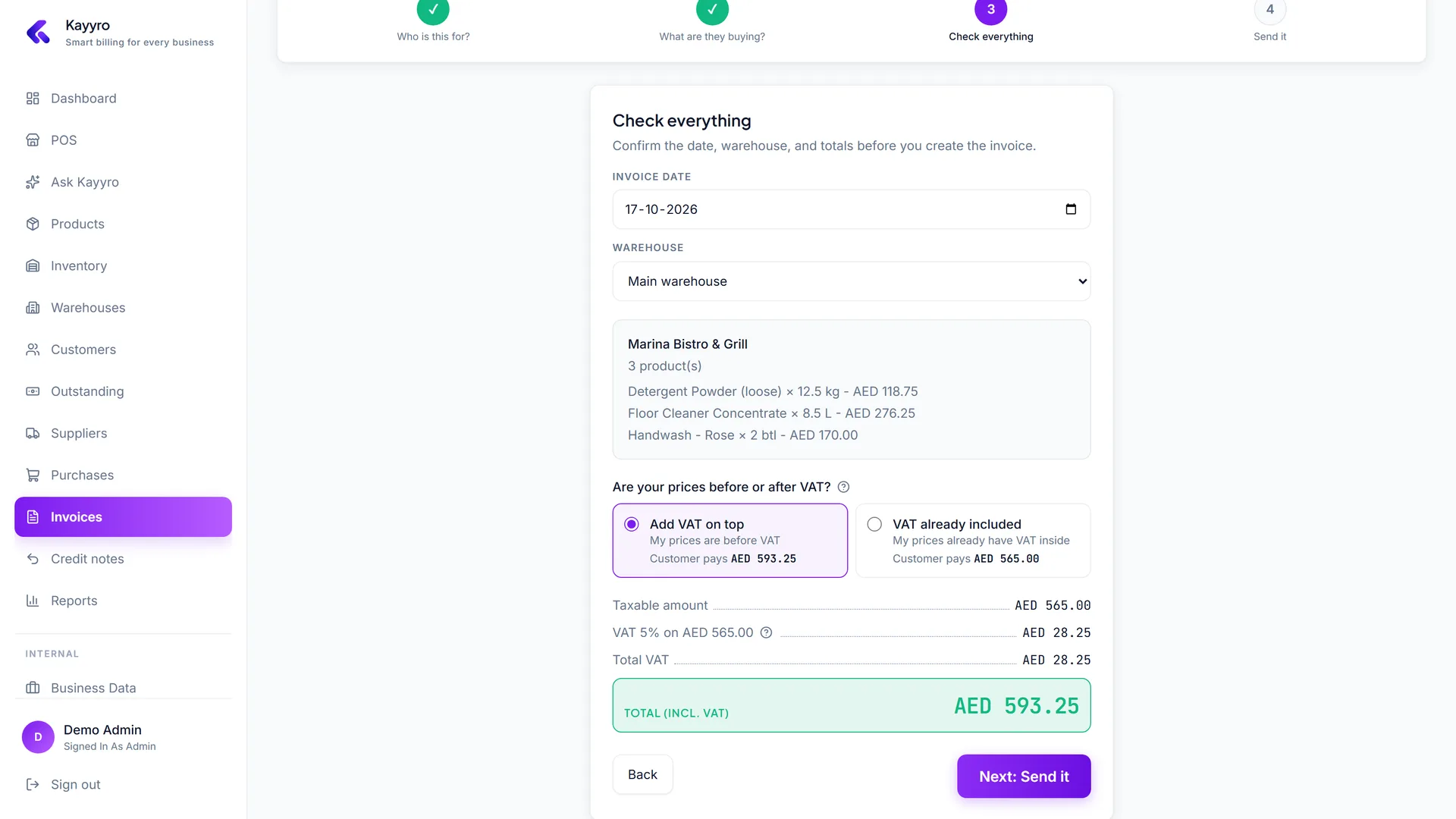Click the Ask Kayyro sparkle icon
Image resolution: width=1456 pixels, height=819 pixels.
tap(33, 182)
